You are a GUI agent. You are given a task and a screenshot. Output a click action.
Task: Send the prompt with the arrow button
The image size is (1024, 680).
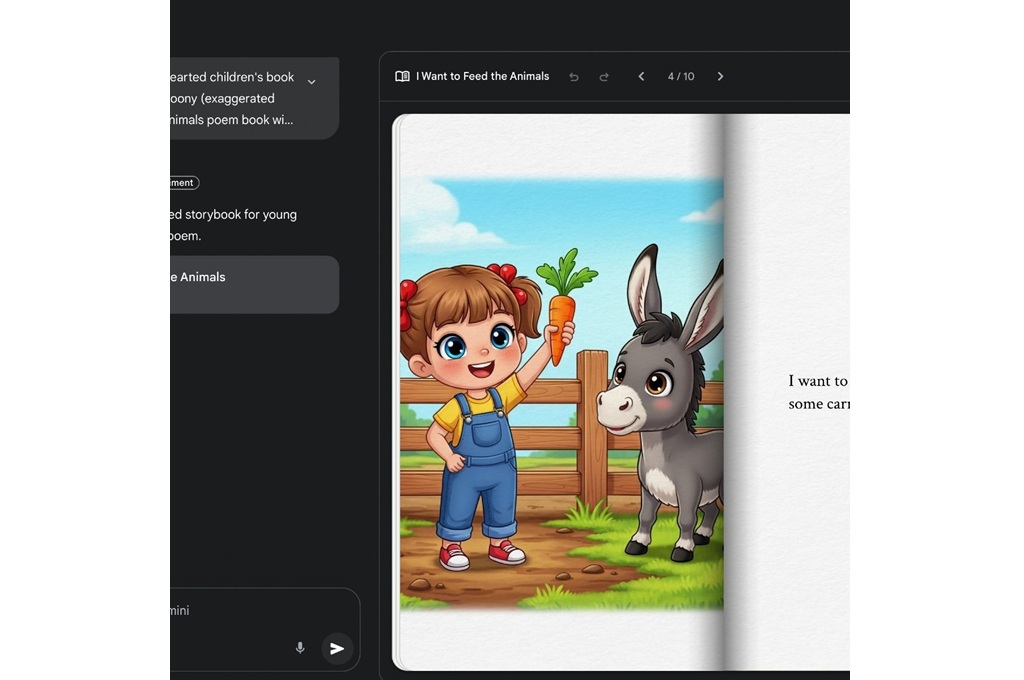[337, 648]
